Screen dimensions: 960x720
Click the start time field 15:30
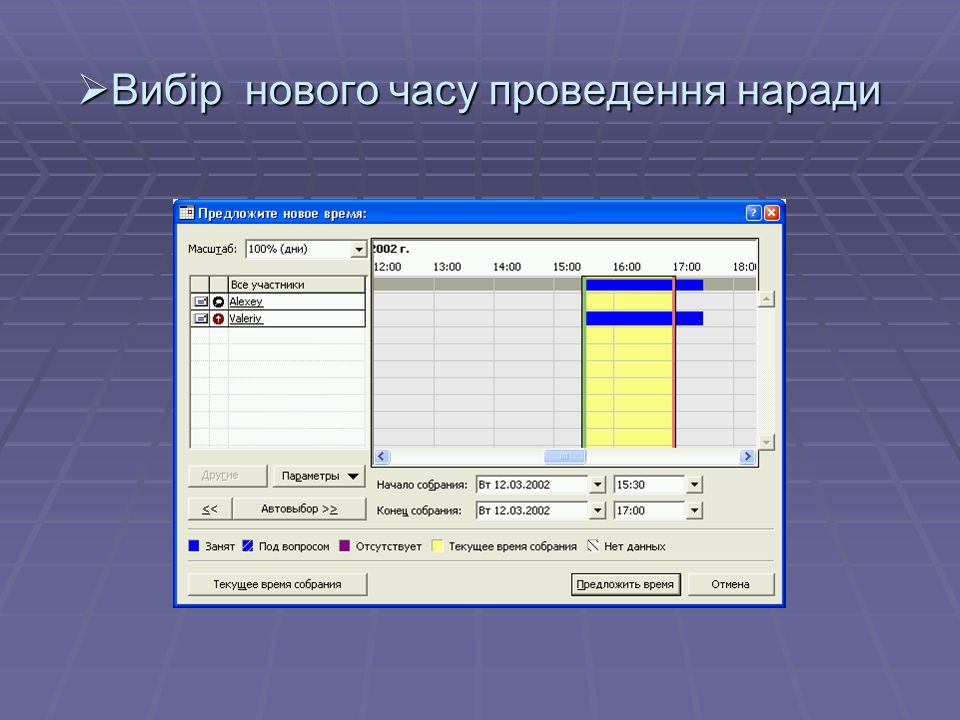[x=650, y=485]
